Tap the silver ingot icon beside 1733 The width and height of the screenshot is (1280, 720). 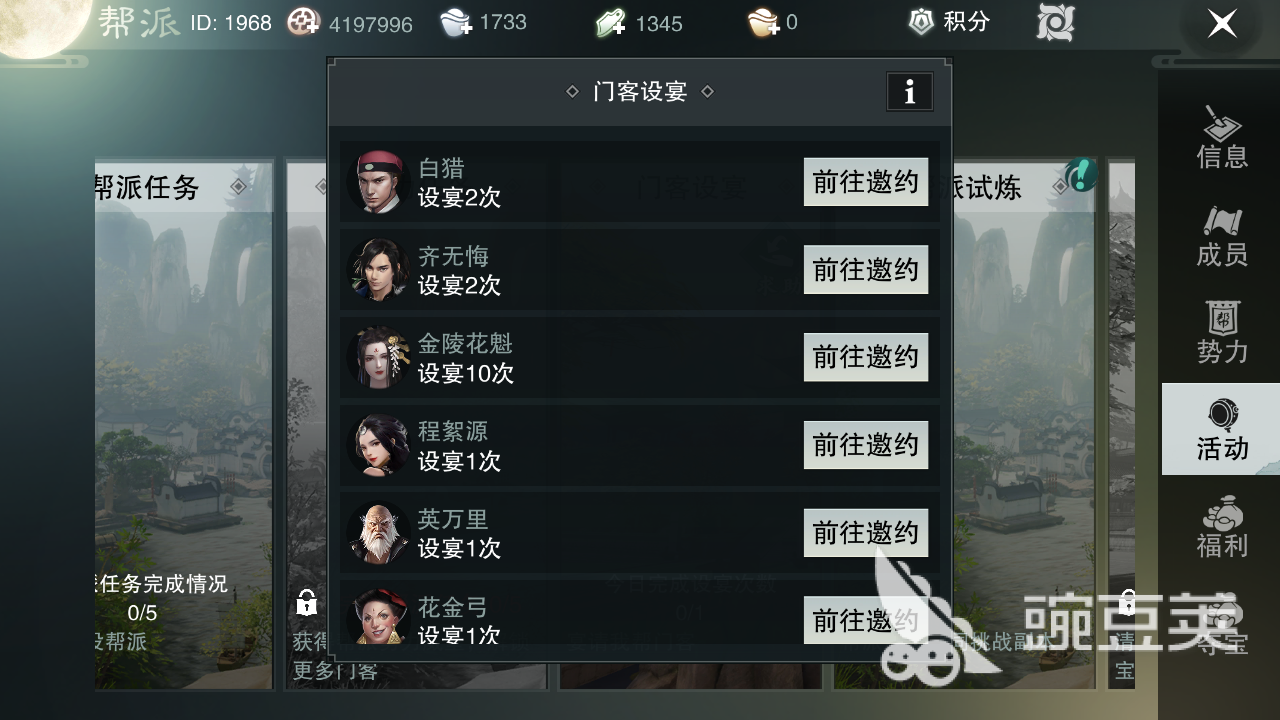(457, 23)
